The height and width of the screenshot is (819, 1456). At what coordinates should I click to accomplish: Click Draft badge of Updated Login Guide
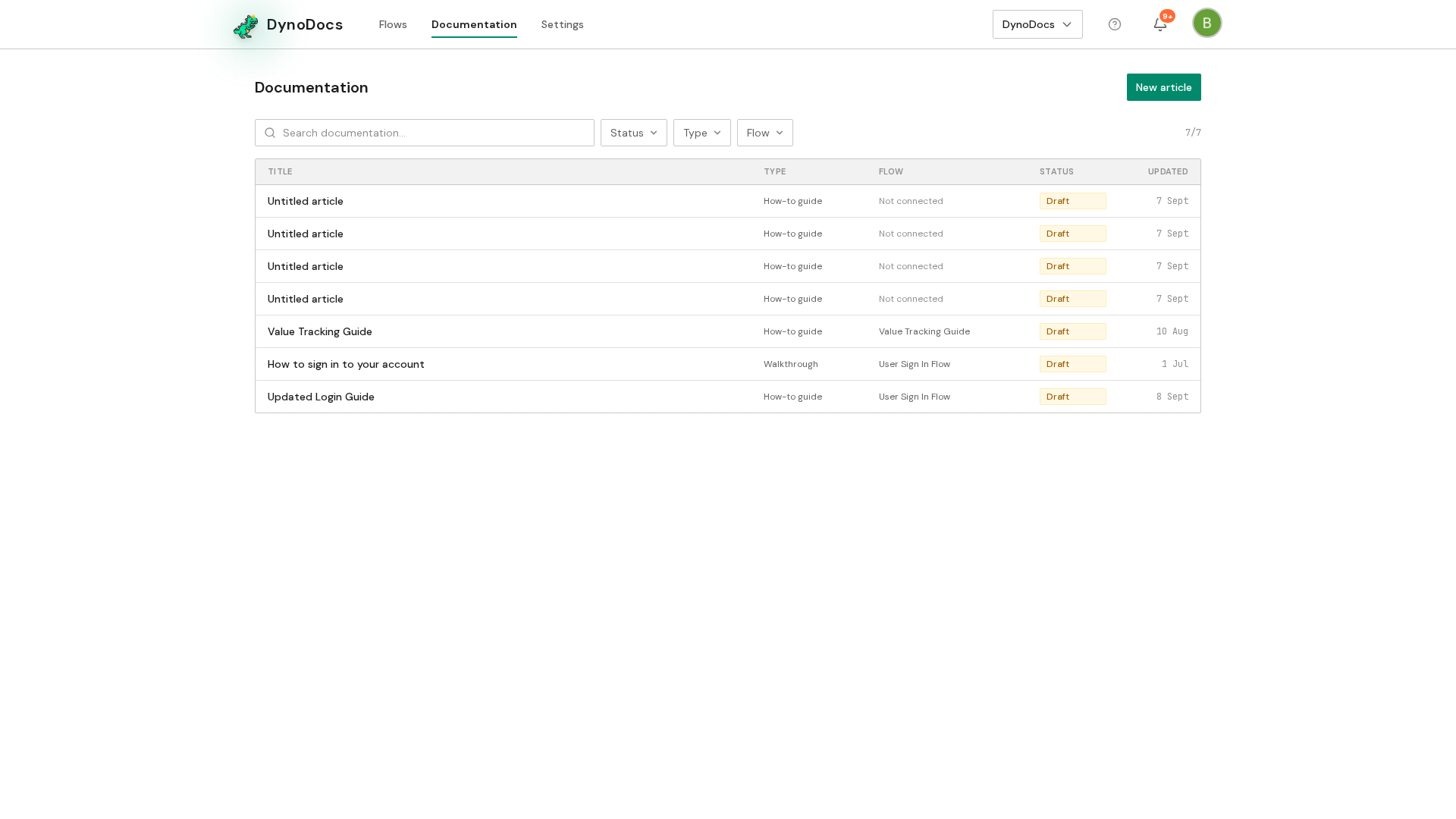1073,397
